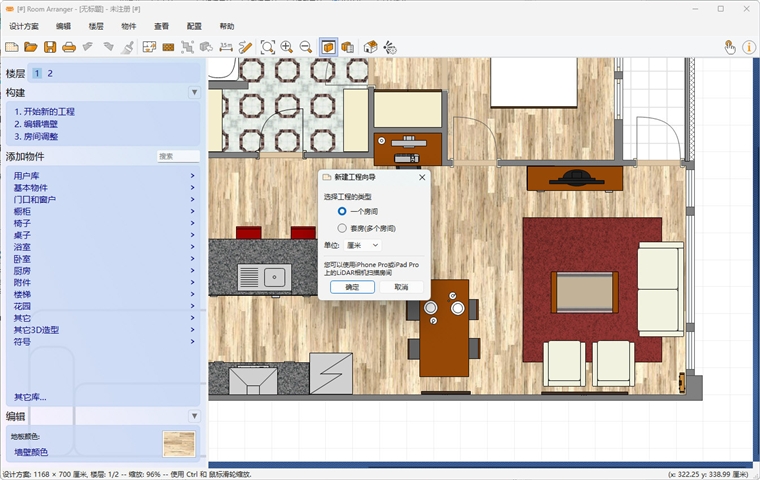The height and width of the screenshot is (480, 760).
Task: Click the zoom in magnifier icon
Action: coord(286,47)
